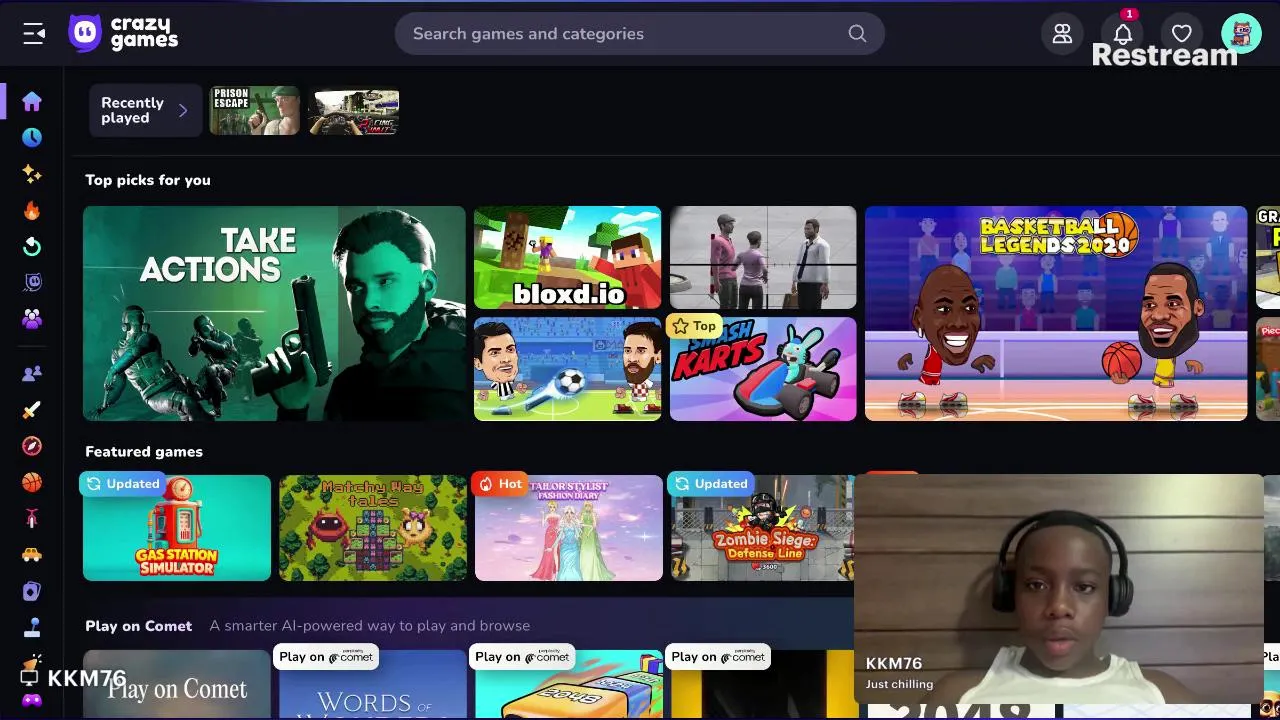Open the Prison Escape recent game
The height and width of the screenshot is (720, 1280).
255,110
